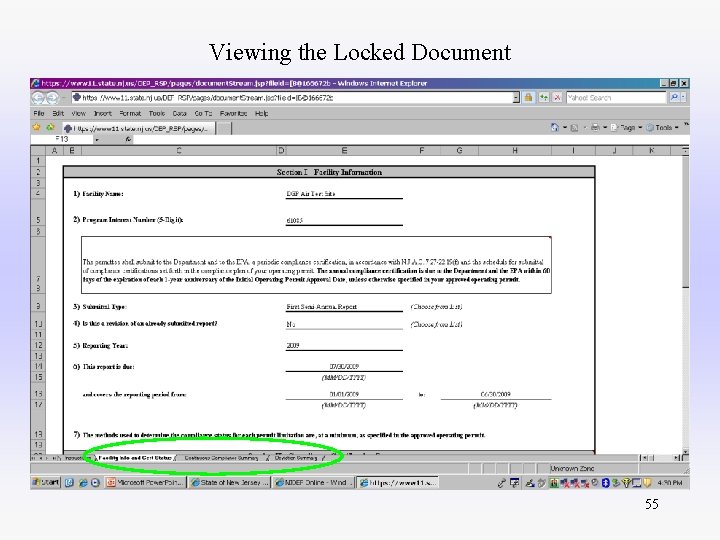Open the Print button dropdown arrow

[605, 128]
